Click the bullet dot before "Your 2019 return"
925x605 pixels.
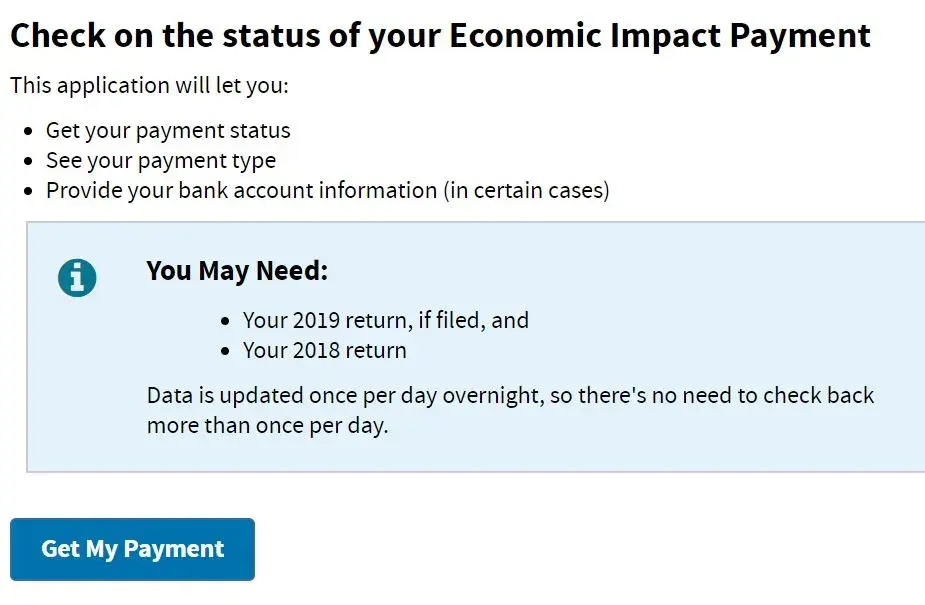(225, 321)
